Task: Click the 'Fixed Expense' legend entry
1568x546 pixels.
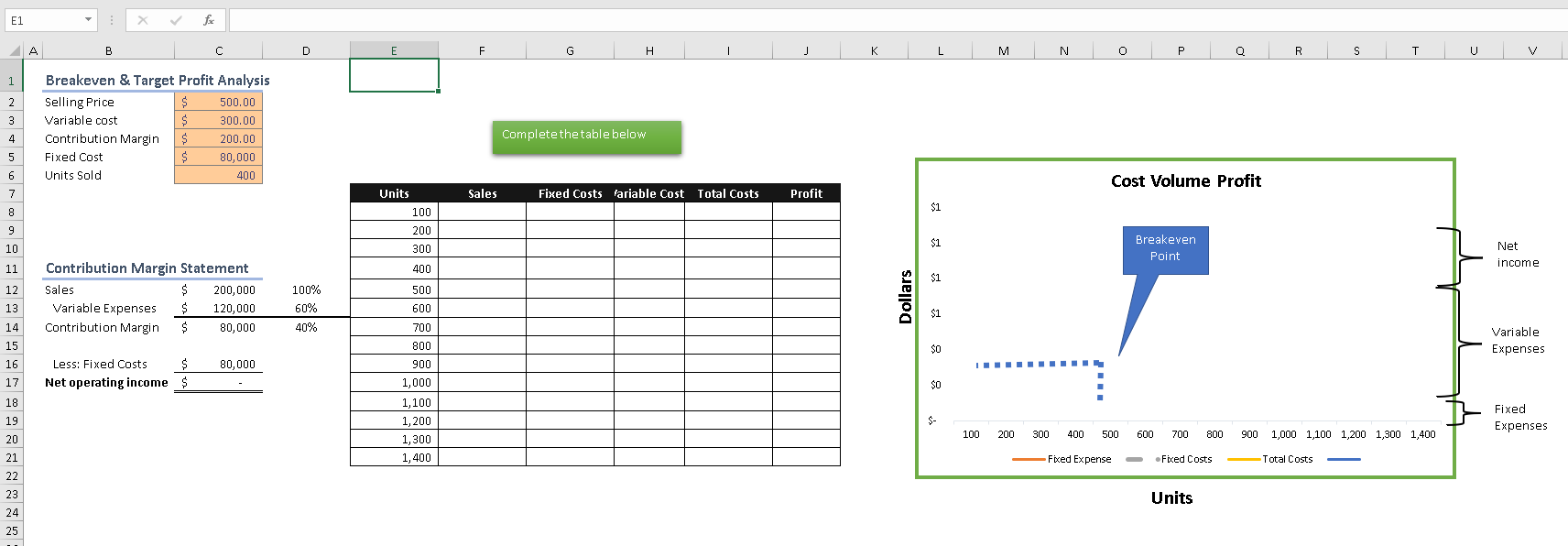Action: click(1062, 459)
